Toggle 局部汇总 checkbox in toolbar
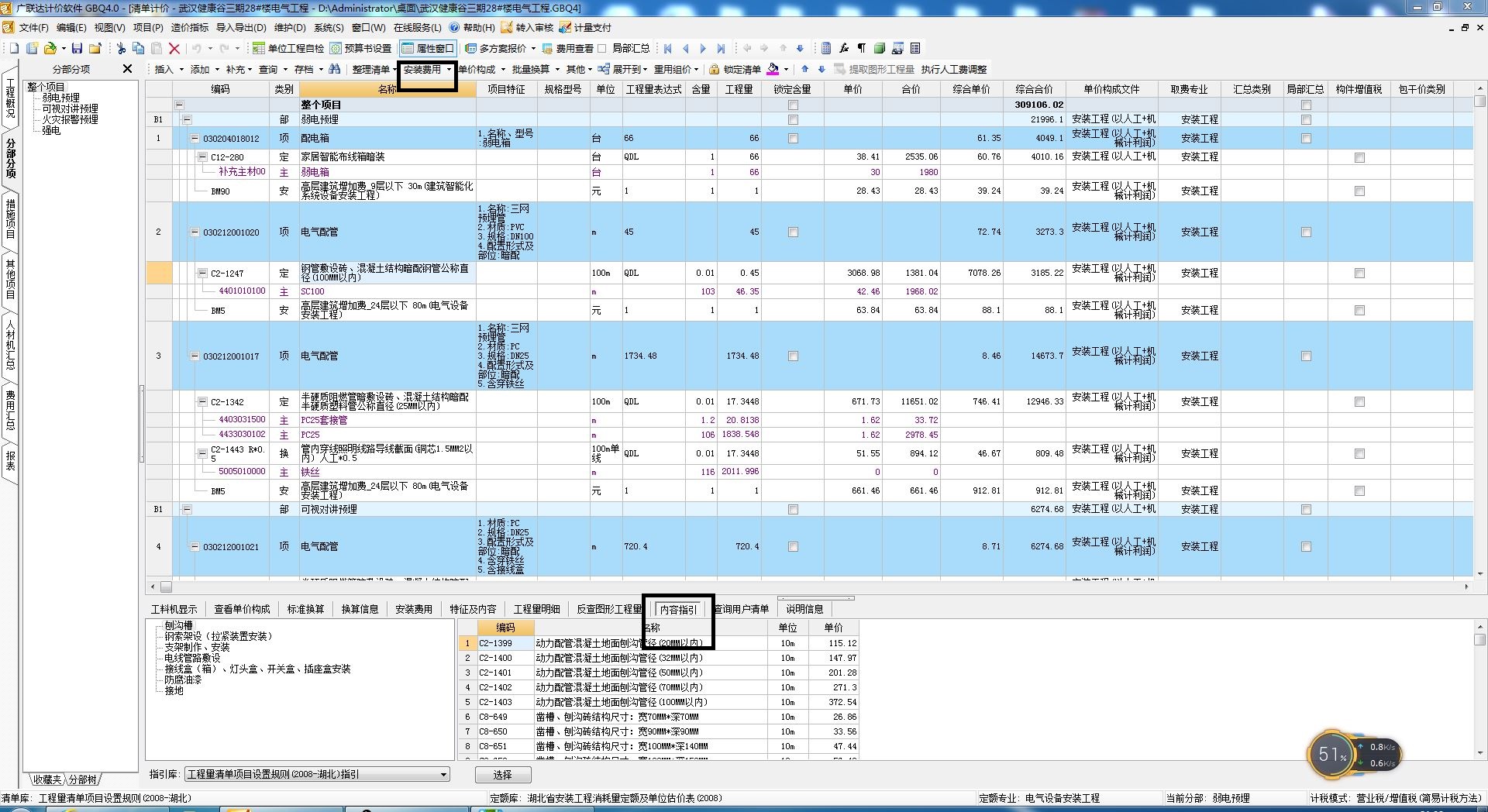Image resolution: width=1488 pixels, height=812 pixels. pyautogui.click(x=602, y=48)
